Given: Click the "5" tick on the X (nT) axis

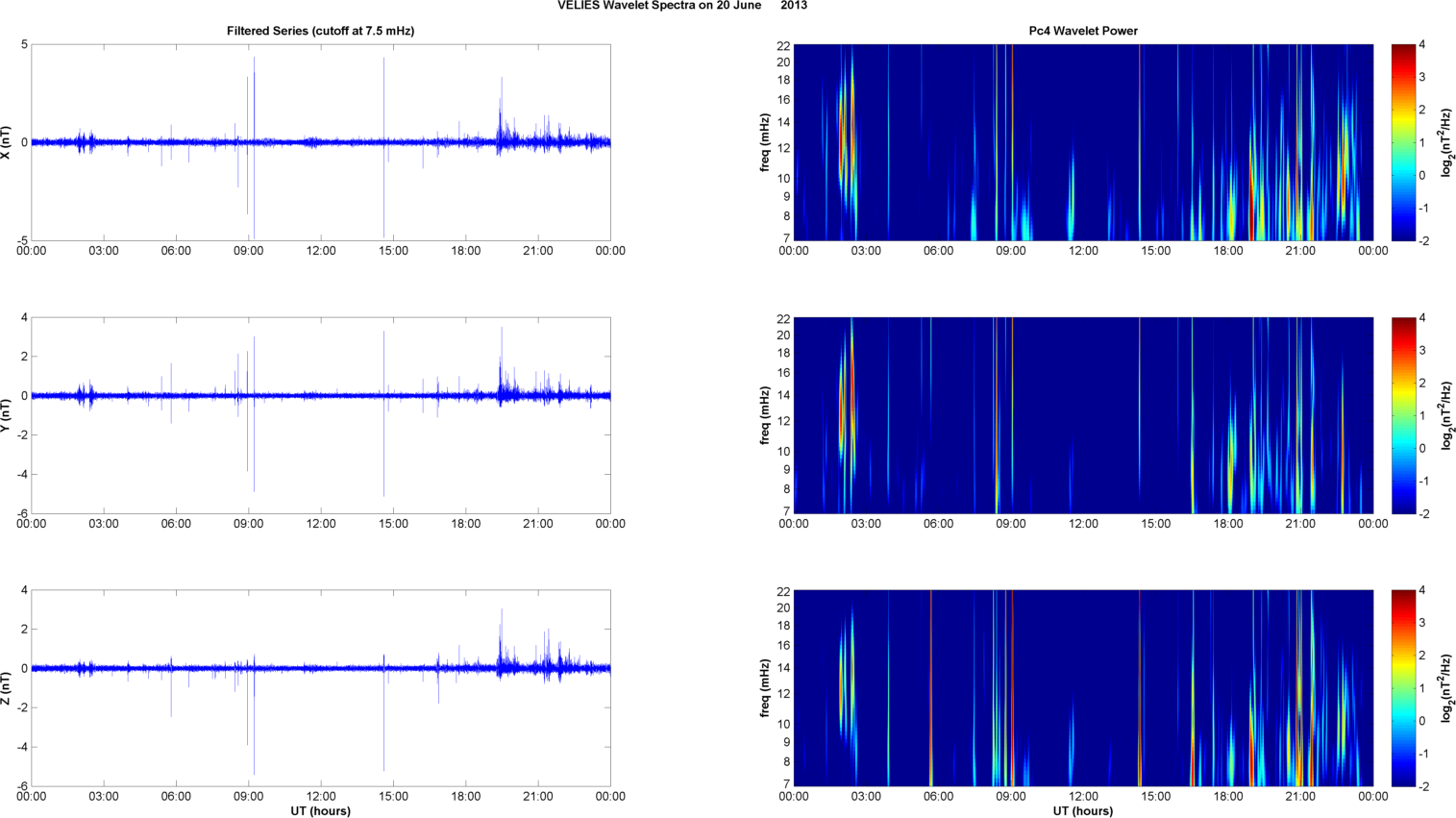Looking at the screenshot, I should [x=24, y=44].
